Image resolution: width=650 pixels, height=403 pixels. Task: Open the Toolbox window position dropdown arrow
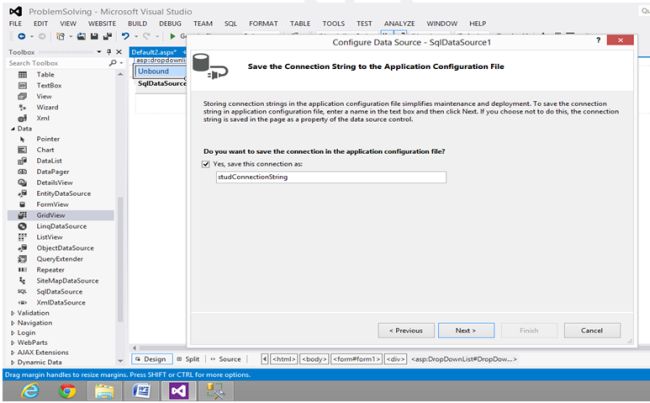tap(99, 52)
